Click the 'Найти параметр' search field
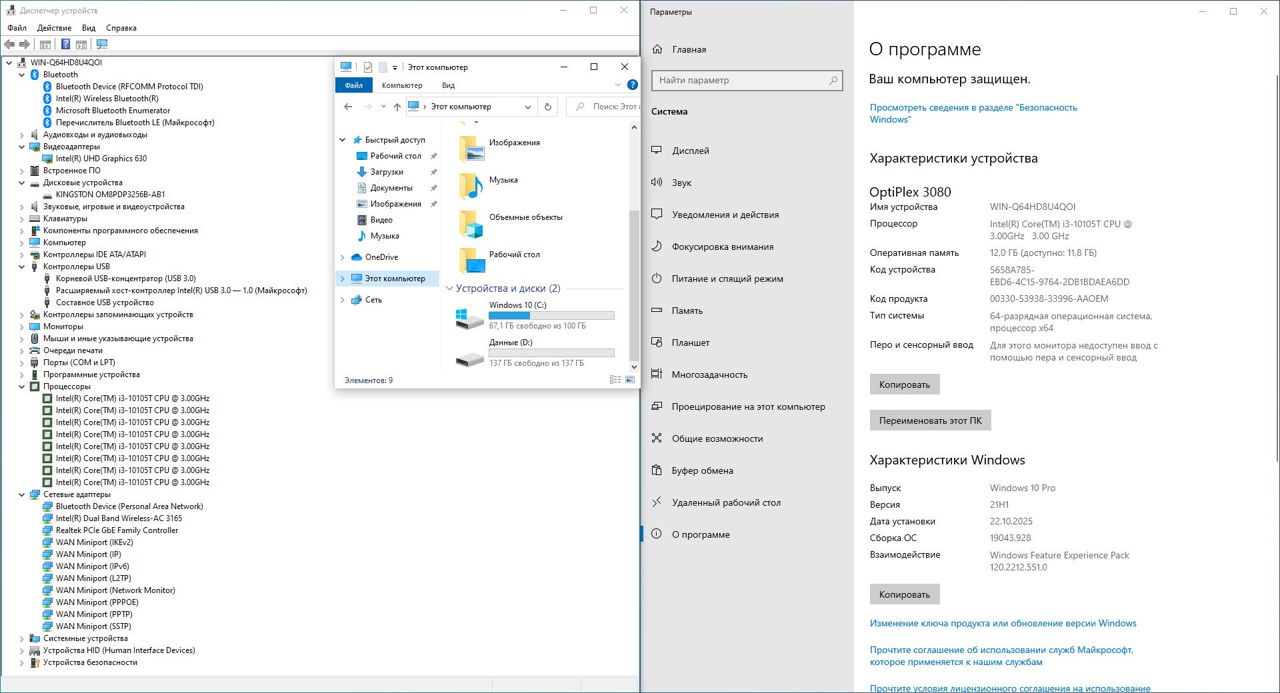This screenshot has height=693, width=1280. point(746,80)
